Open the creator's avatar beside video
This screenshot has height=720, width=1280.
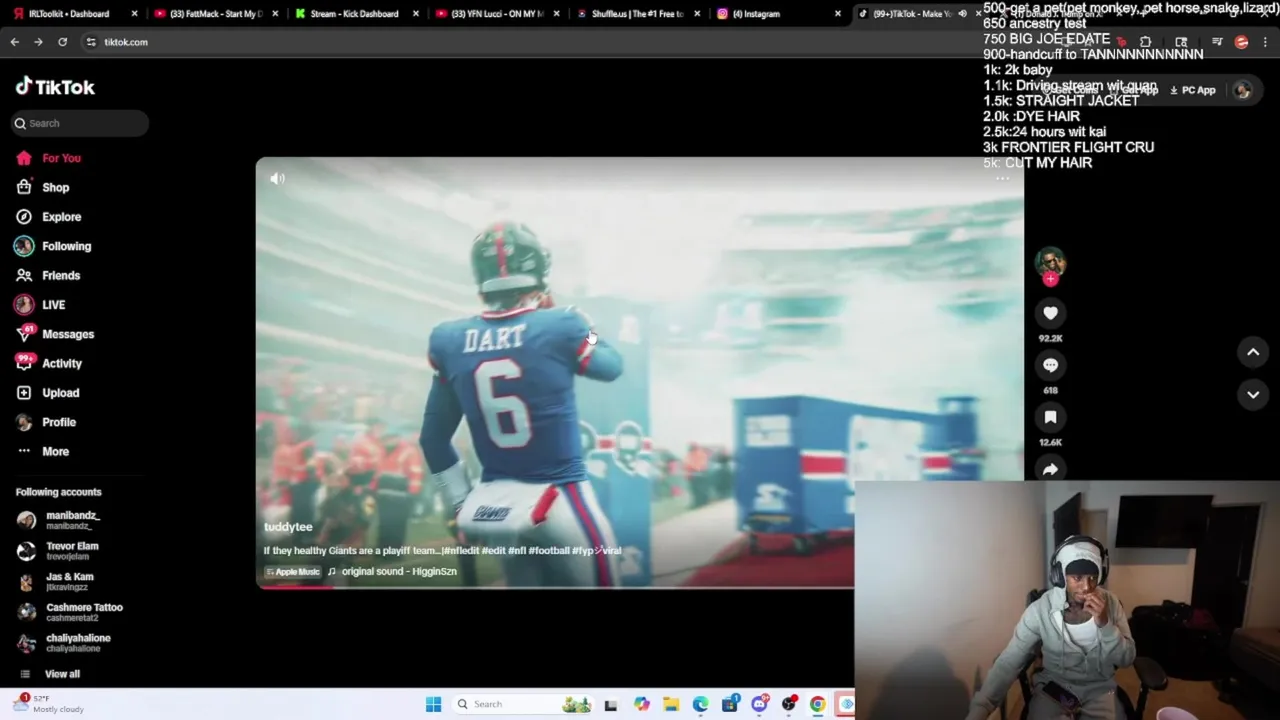(x=1050, y=261)
